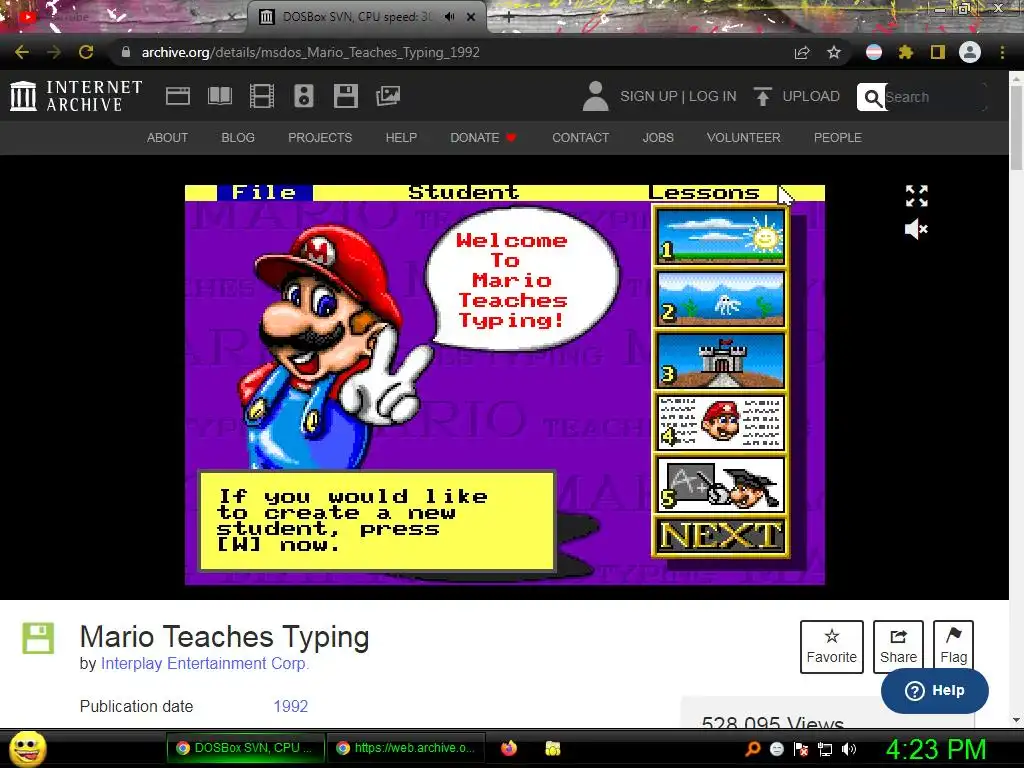1024x768 pixels.
Task: Open the browser side panel icon
Action: point(938,52)
